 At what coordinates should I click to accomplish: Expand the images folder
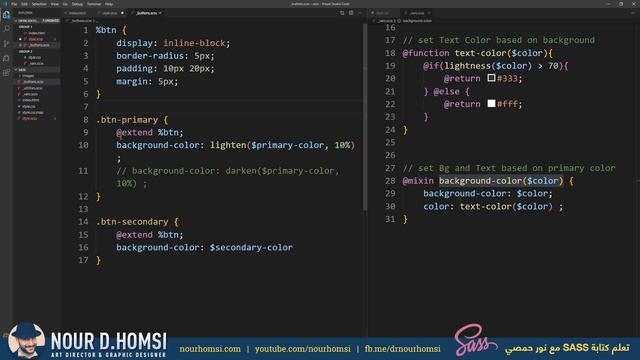coord(28,76)
